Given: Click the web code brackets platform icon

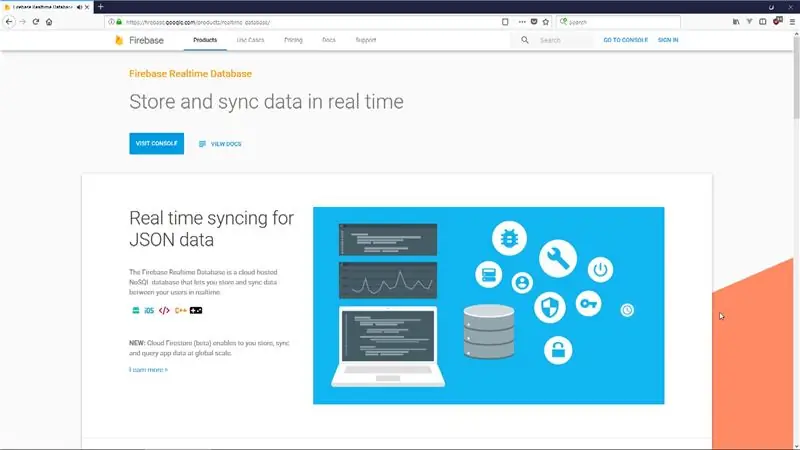Looking at the screenshot, I should (x=164, y=310).
